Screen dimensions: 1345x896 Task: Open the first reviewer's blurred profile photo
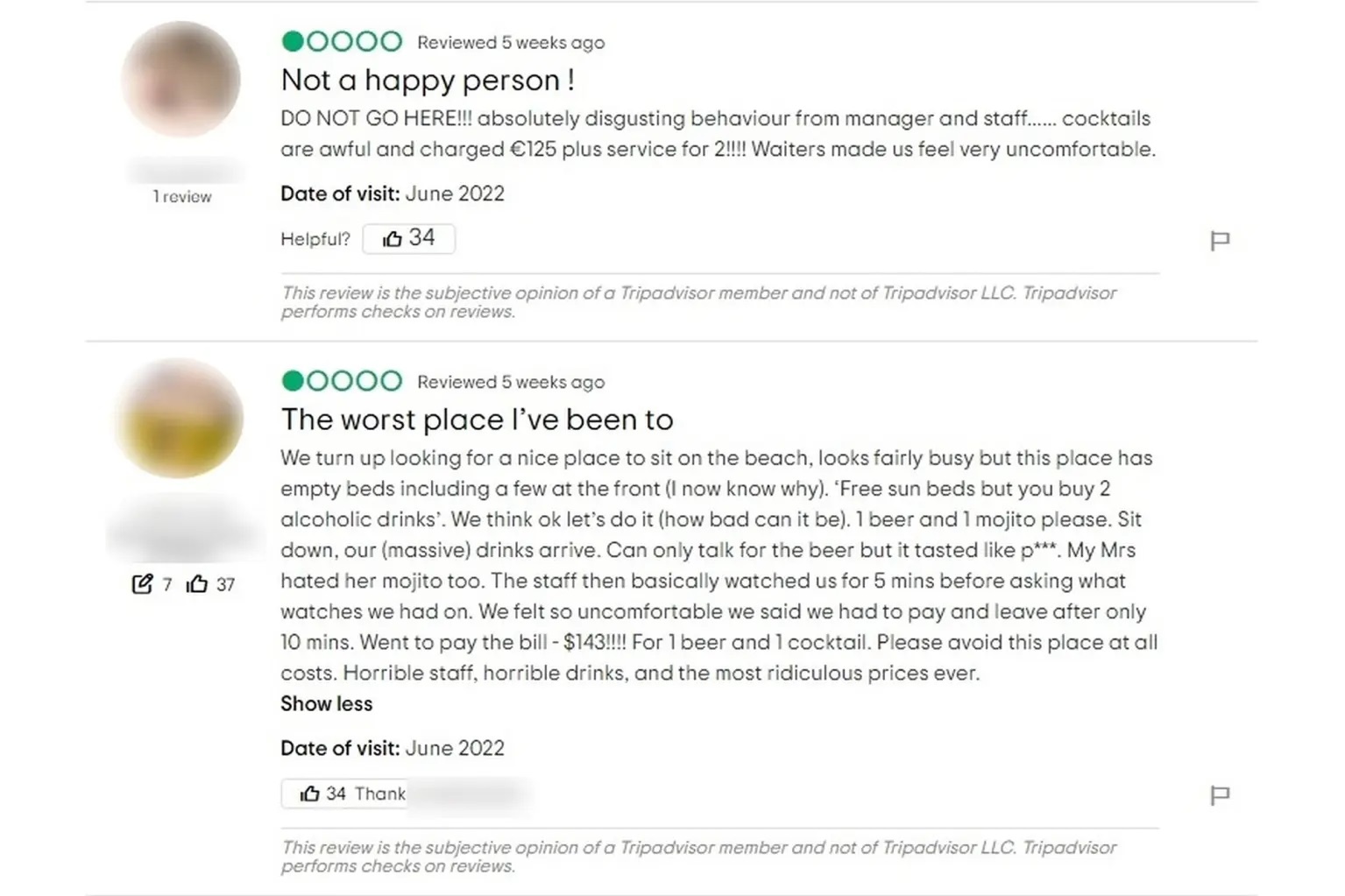pyautogui.click(x=181, y=80)
